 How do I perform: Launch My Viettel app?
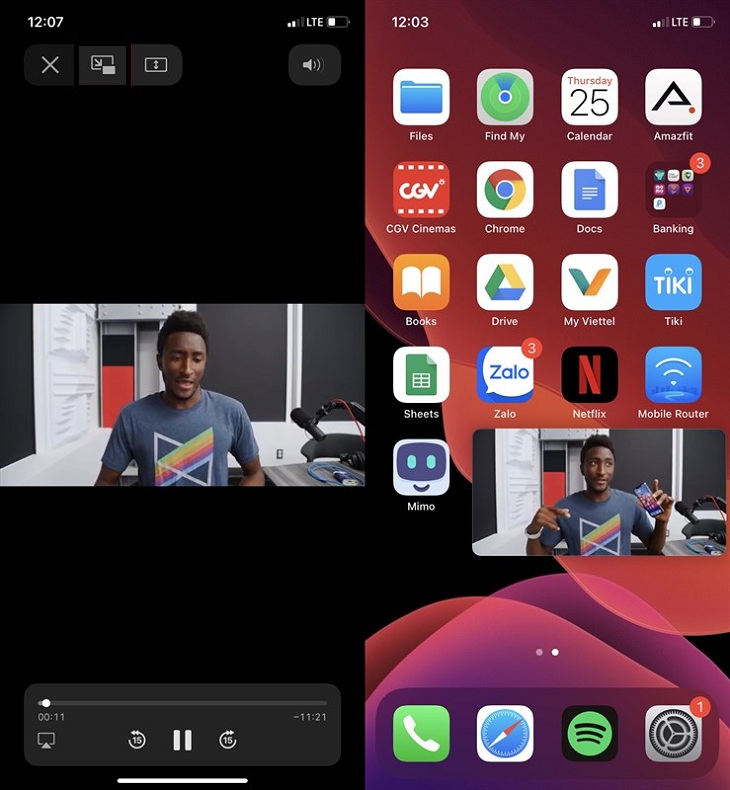(589, 282)
